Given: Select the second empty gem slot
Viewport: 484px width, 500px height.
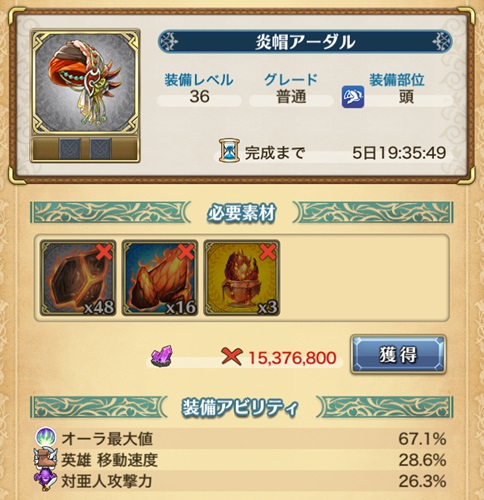Looking at the screenshot, I should pos(100,149).
